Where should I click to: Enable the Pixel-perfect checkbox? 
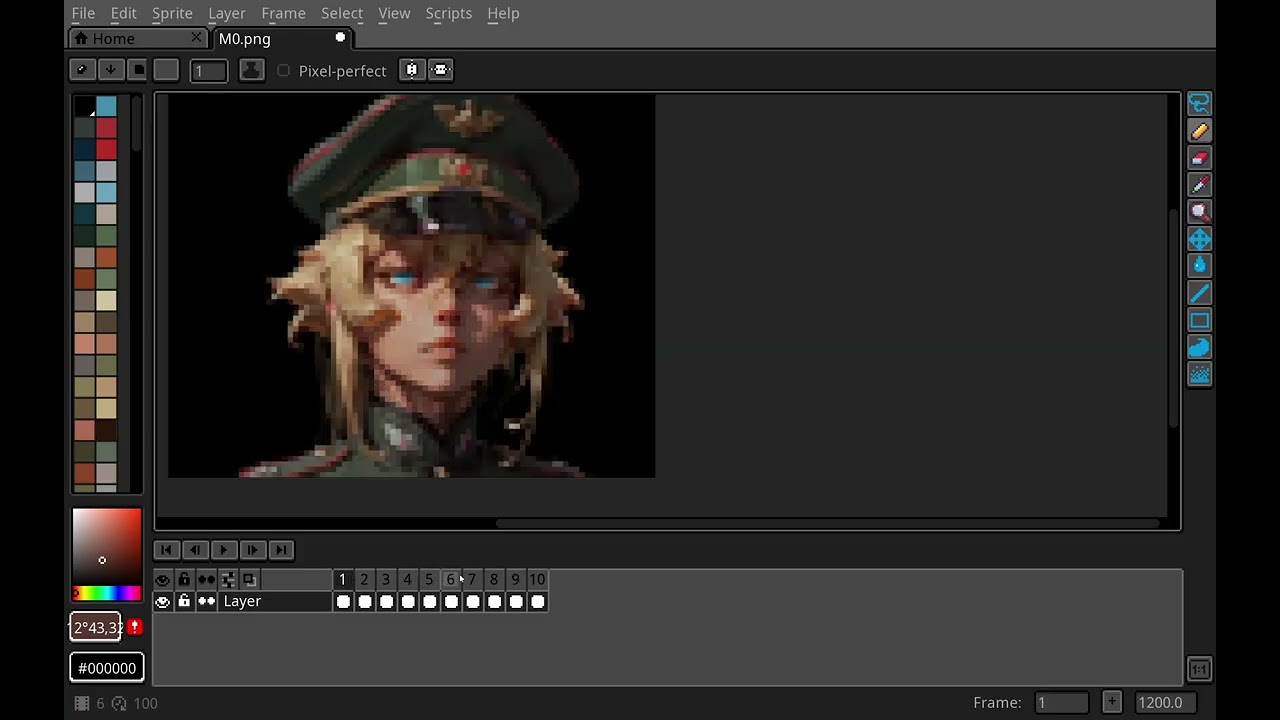(x=284, y=71)
